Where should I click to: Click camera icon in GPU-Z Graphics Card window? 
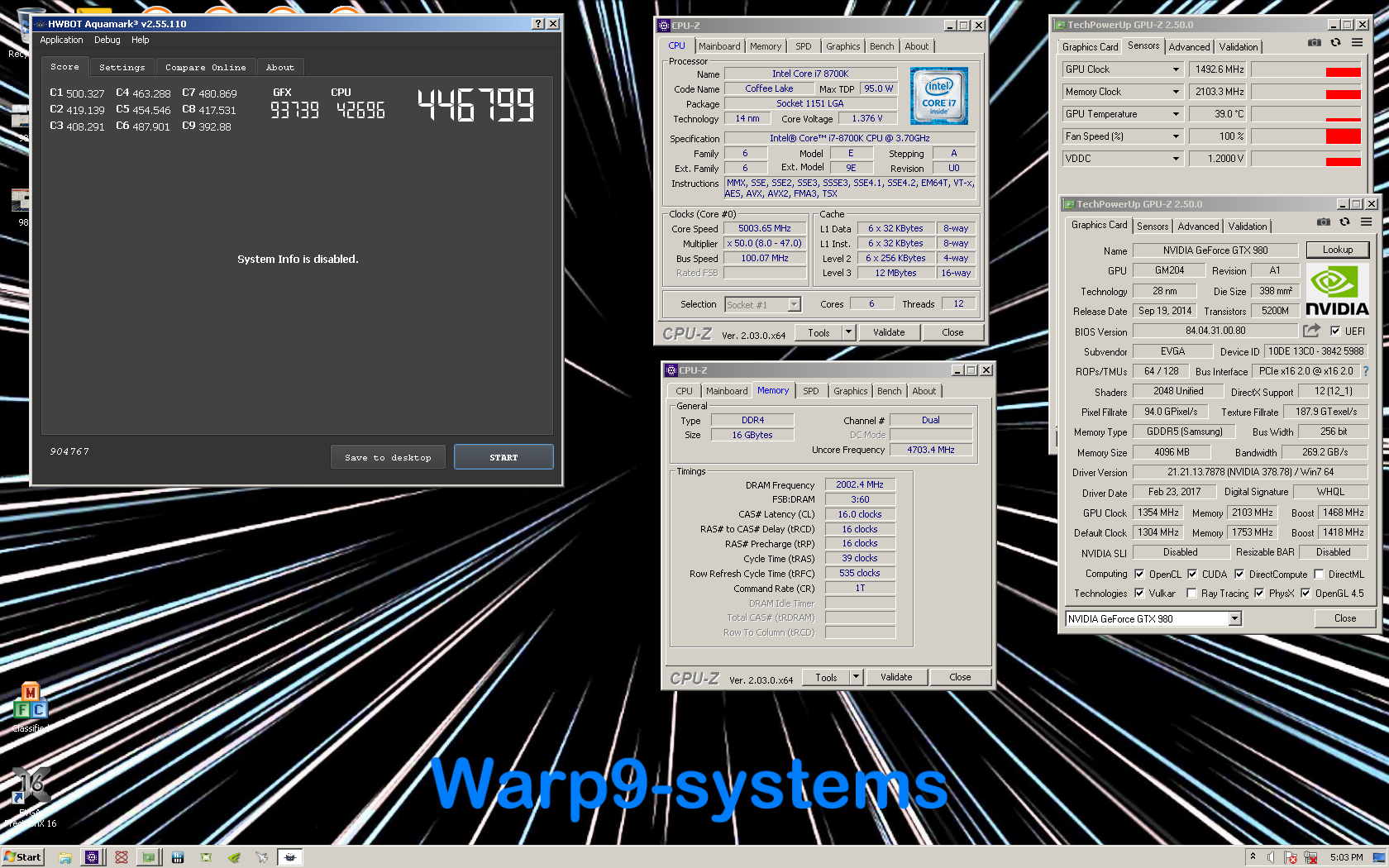point(1324,222)
